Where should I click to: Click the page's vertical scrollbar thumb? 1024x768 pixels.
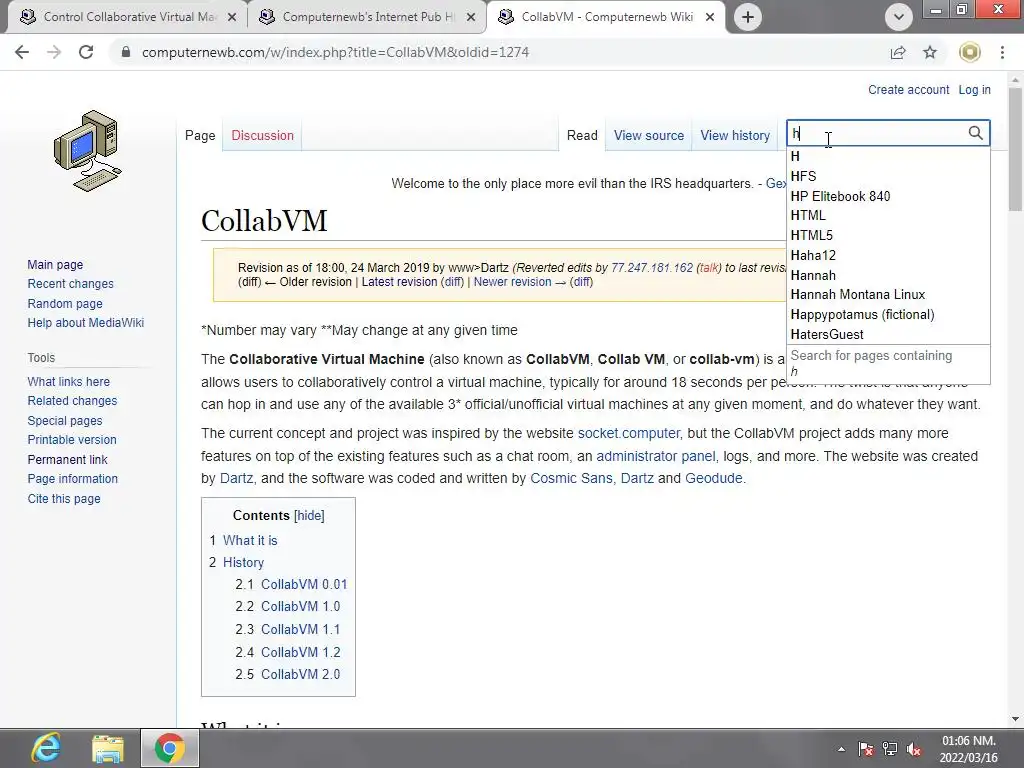click(x=1015, y=149)
